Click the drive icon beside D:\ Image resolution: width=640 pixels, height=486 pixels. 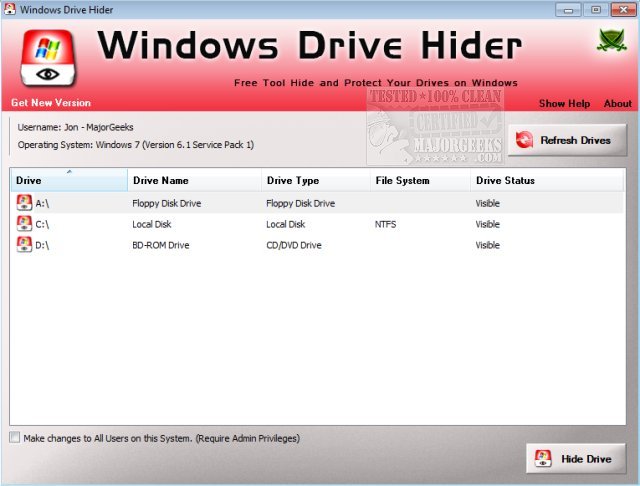[24, 244]
